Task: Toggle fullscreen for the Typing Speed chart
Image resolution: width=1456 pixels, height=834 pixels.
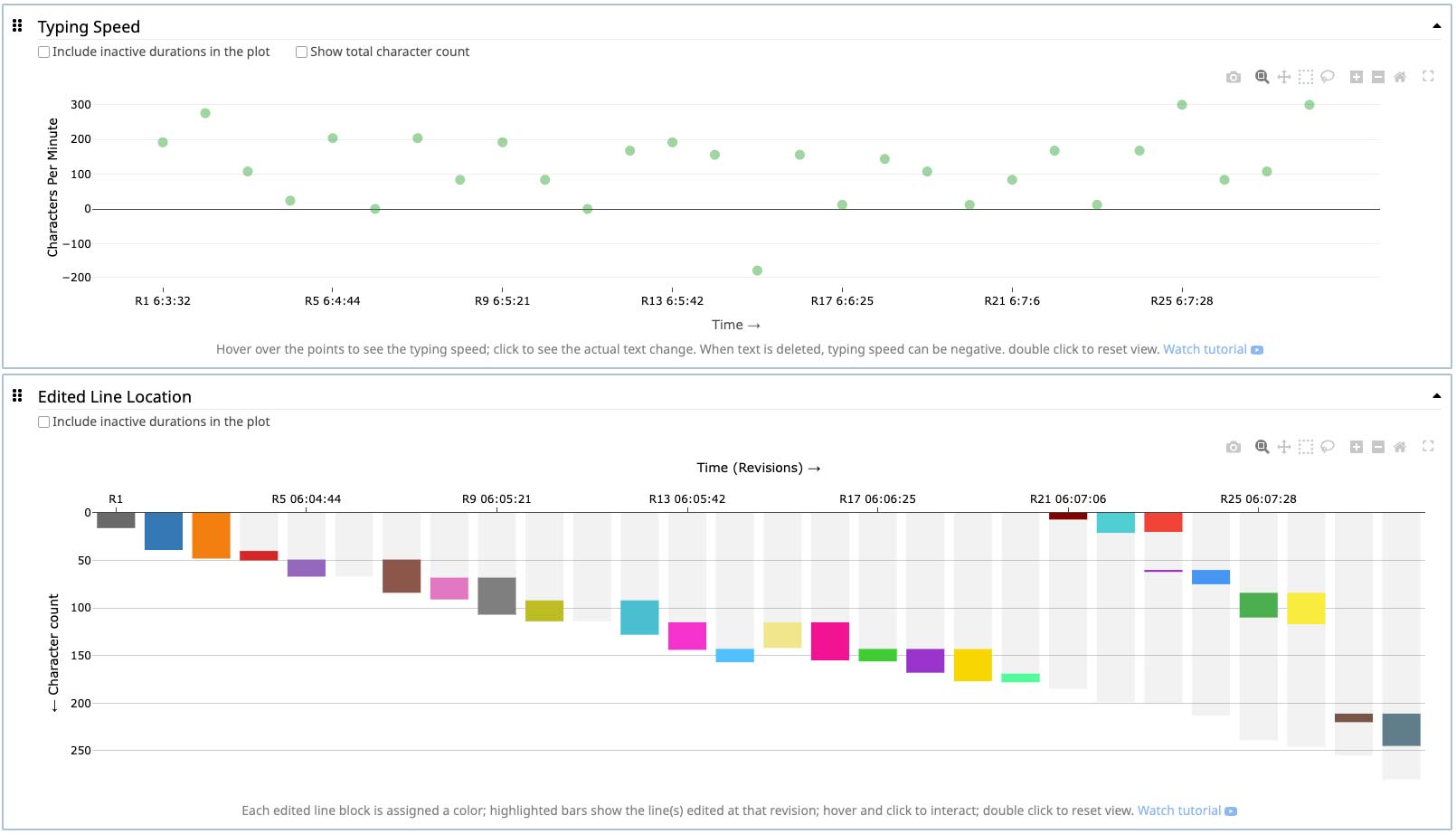Action: pyautogui.click(x=1428, y=77)
